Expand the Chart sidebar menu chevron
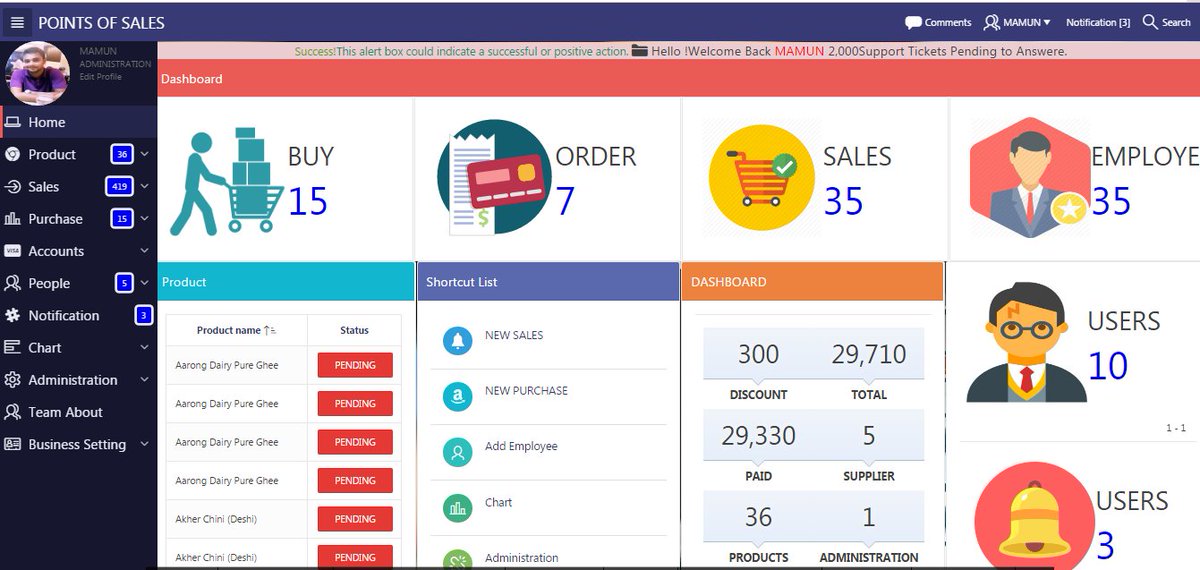The height and width of the screenshot is (570, 1200). tap(145, 347)
